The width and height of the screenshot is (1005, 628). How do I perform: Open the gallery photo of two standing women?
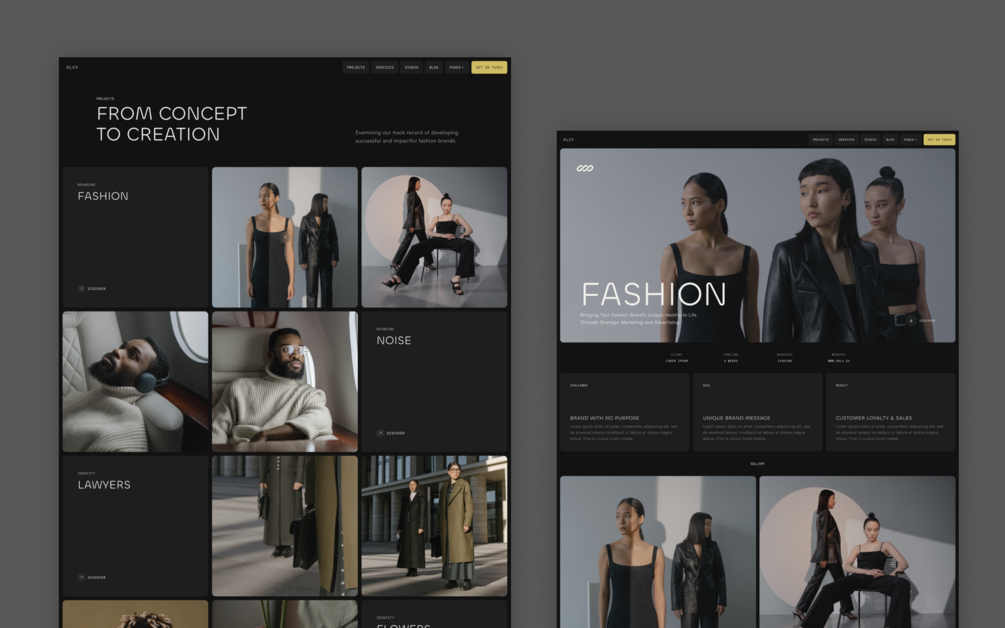(658, 552)
